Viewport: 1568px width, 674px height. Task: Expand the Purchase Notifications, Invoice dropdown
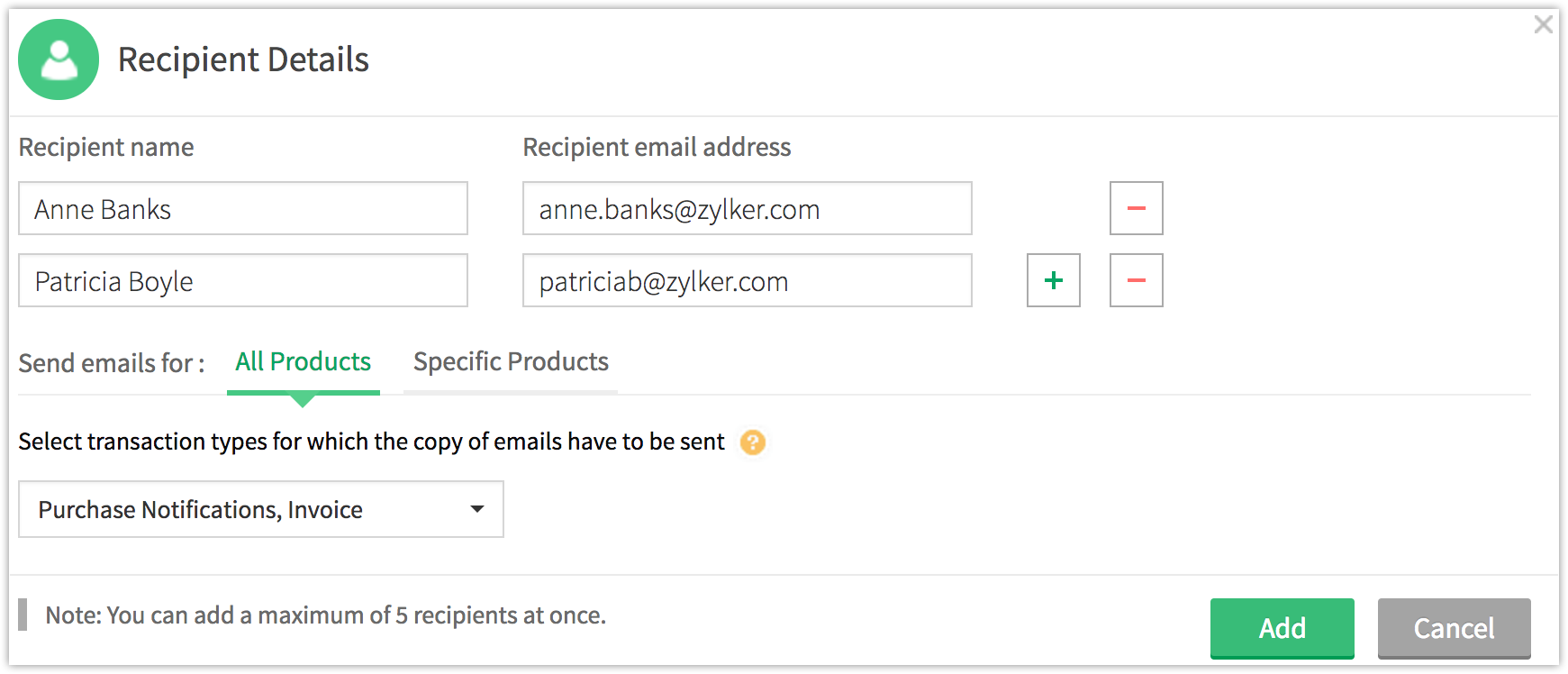260,509
